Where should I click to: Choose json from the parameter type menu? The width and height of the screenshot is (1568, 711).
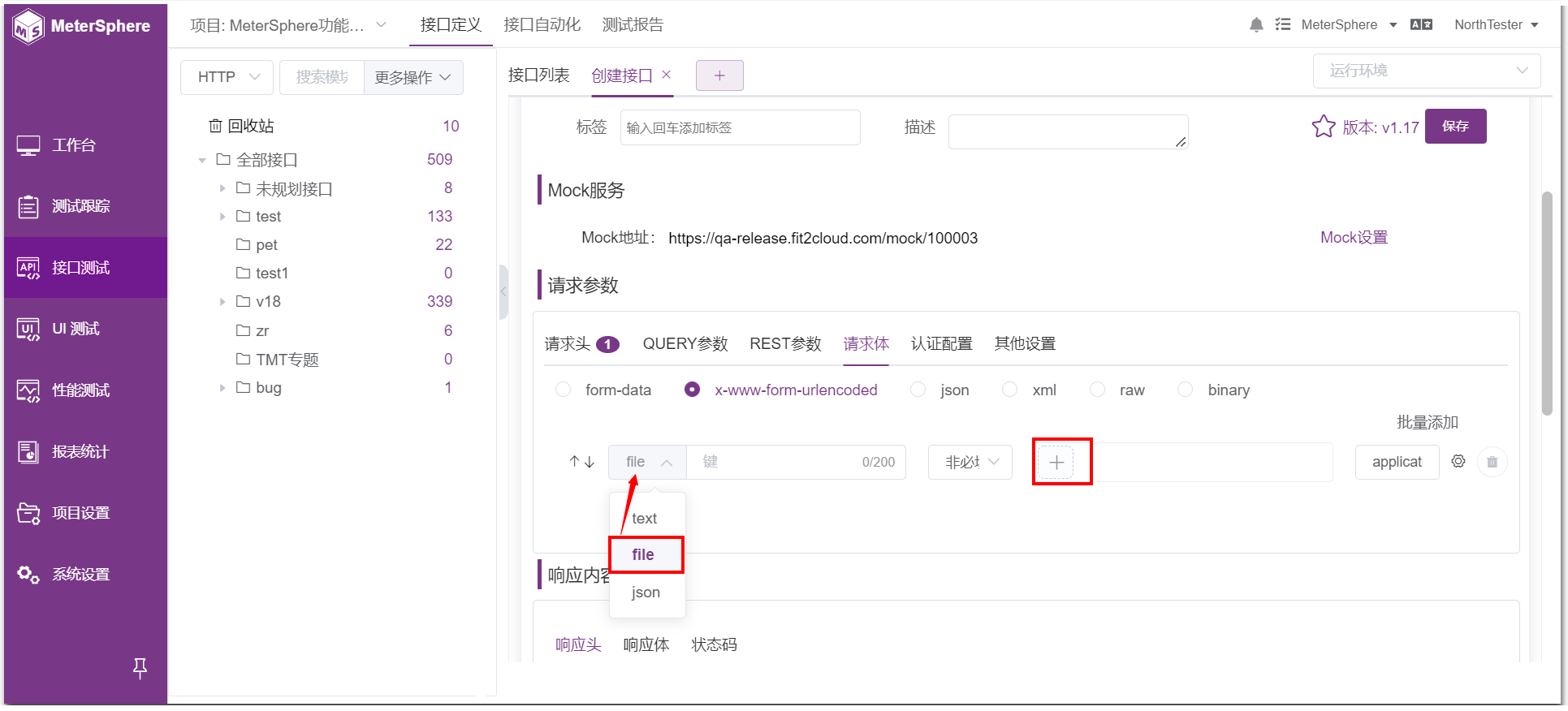point(647,592)
